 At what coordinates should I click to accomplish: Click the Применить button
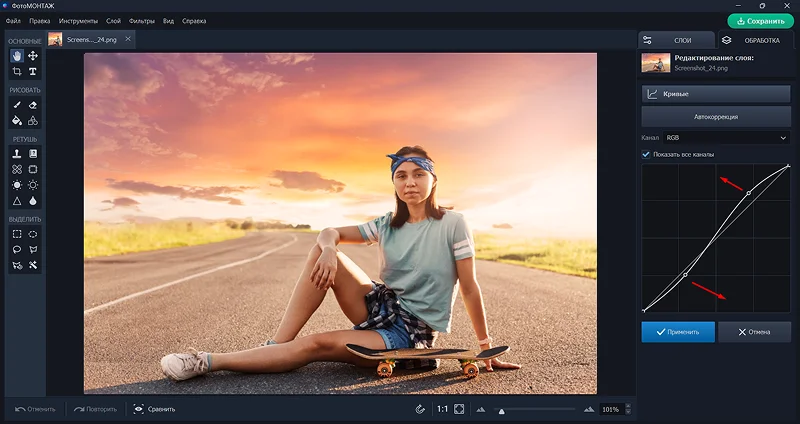(x=678, y=332)
